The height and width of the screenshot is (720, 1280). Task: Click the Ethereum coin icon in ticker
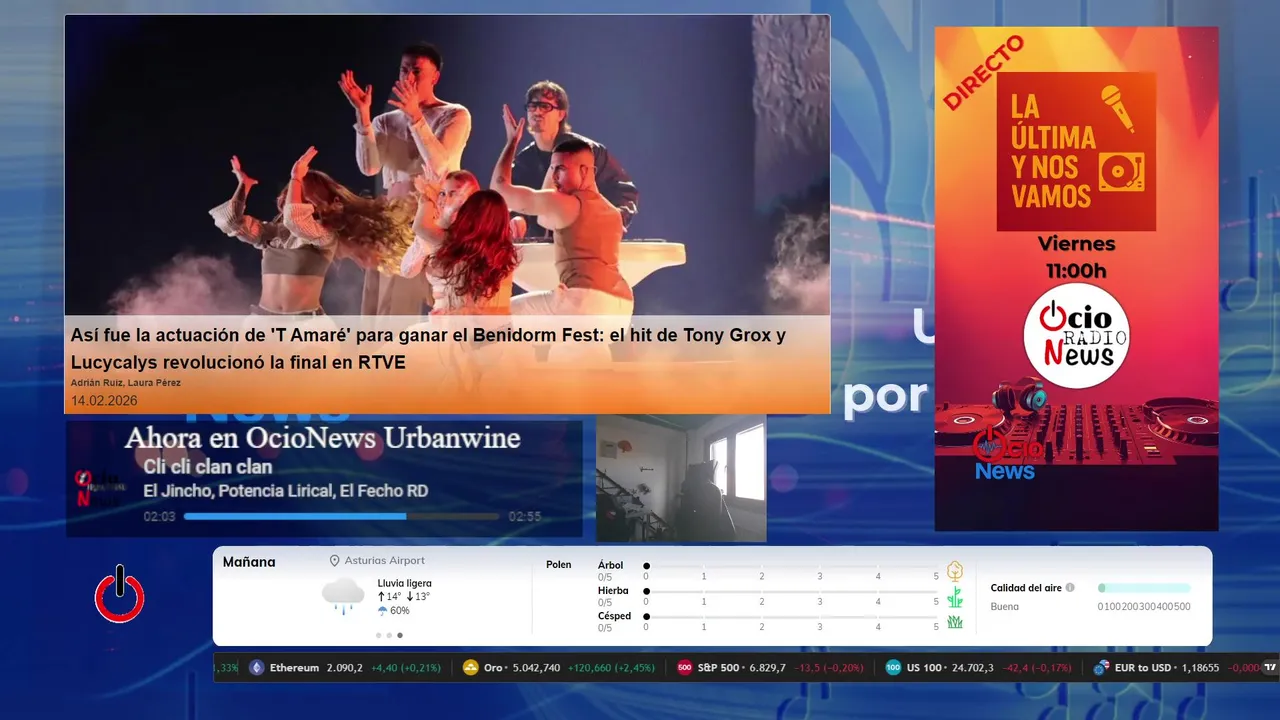coord(257,667)
